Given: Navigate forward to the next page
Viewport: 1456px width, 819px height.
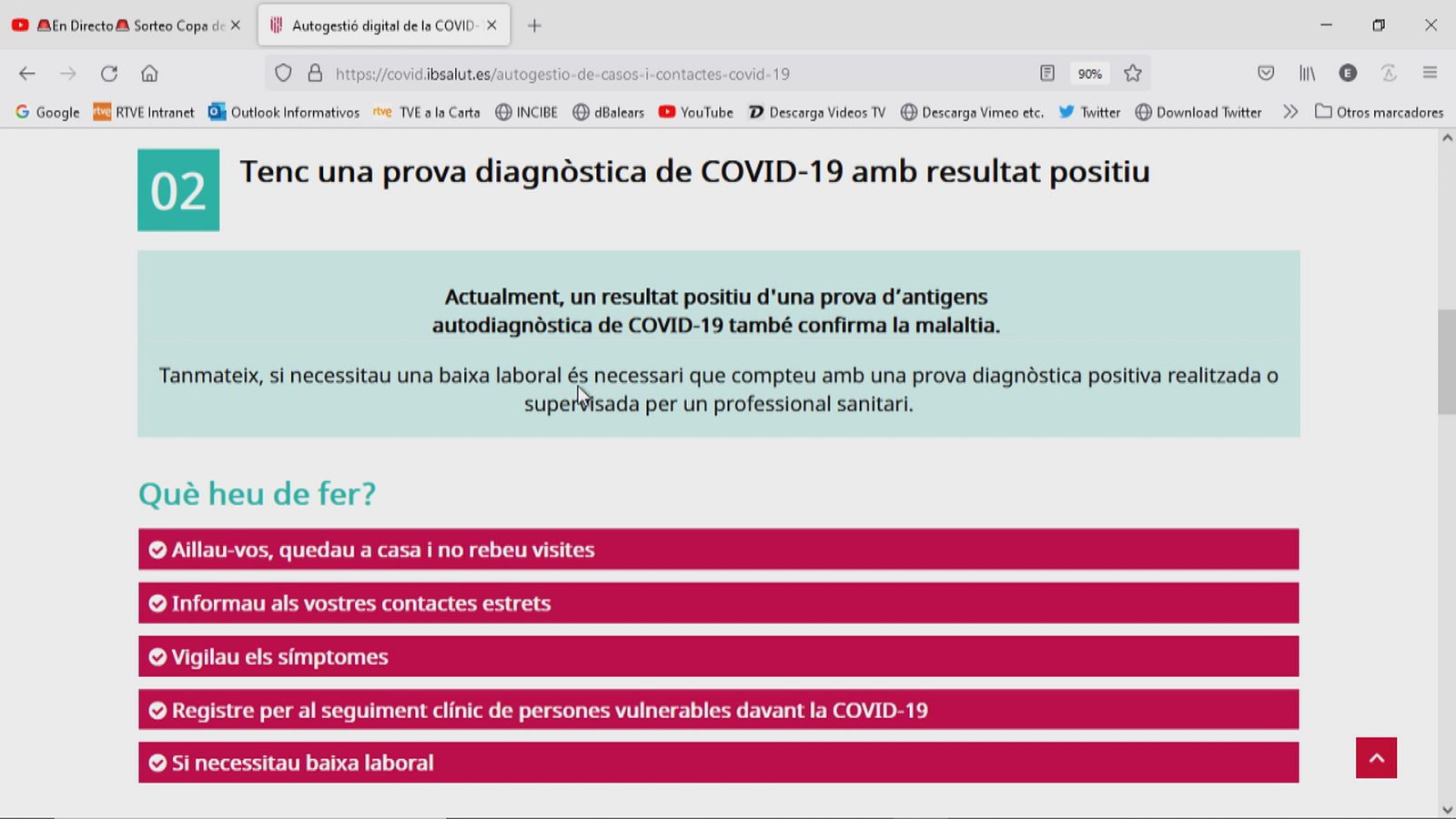Looking at the screenshot, I should click(x=68, y=74).
